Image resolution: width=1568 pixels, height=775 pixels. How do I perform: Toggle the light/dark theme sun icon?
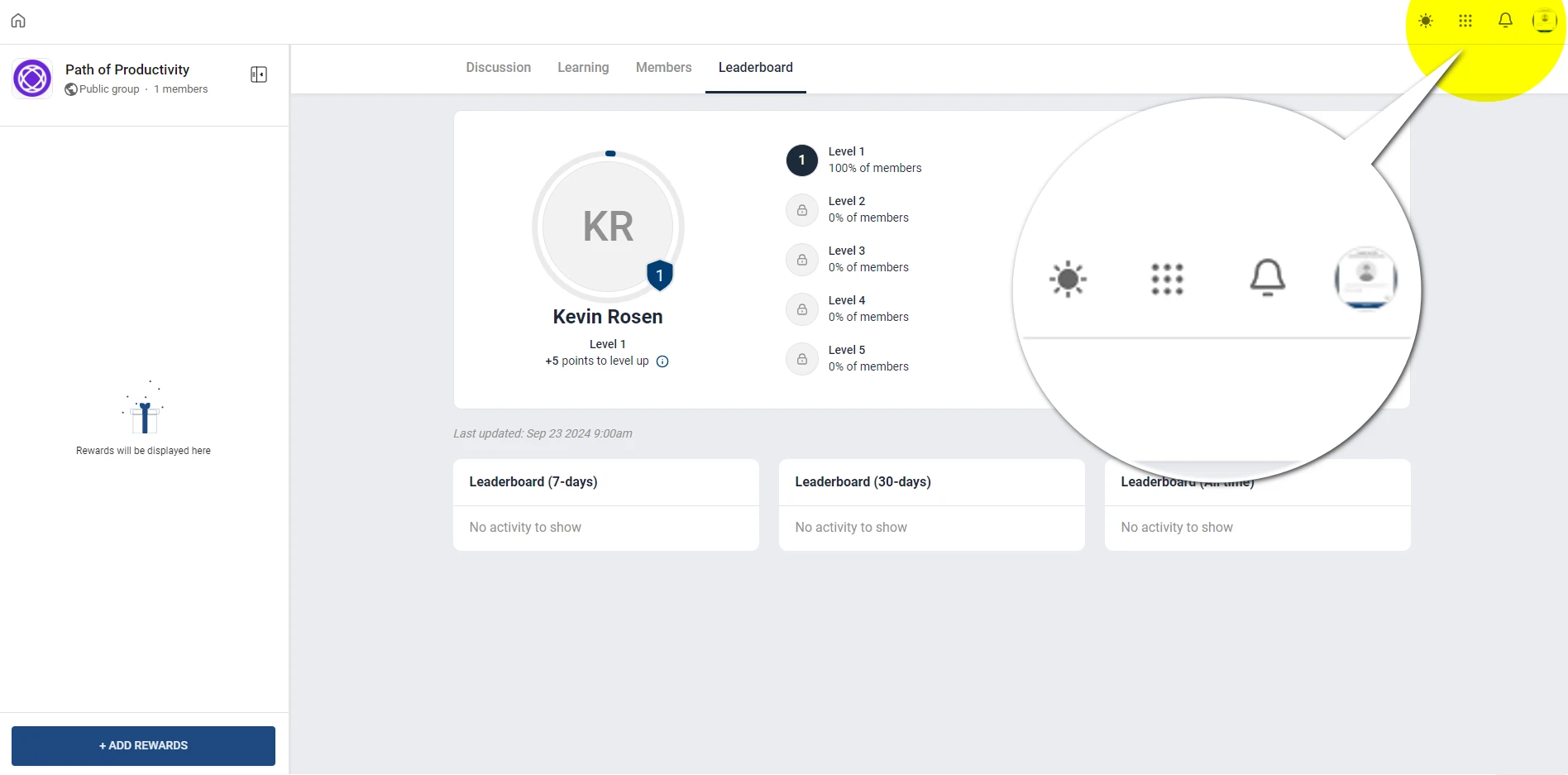coord(1426,21)
